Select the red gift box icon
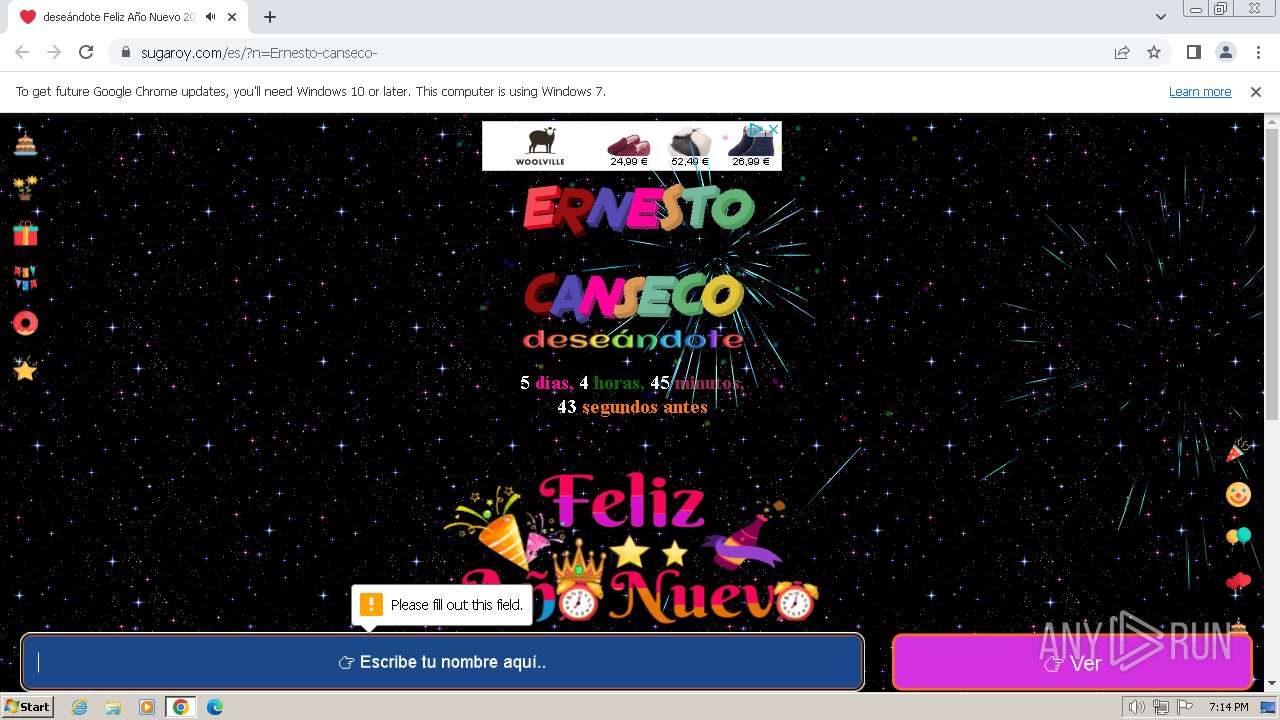The height and width of the screenshot is (720, 1280). click(x=25, y=233)
